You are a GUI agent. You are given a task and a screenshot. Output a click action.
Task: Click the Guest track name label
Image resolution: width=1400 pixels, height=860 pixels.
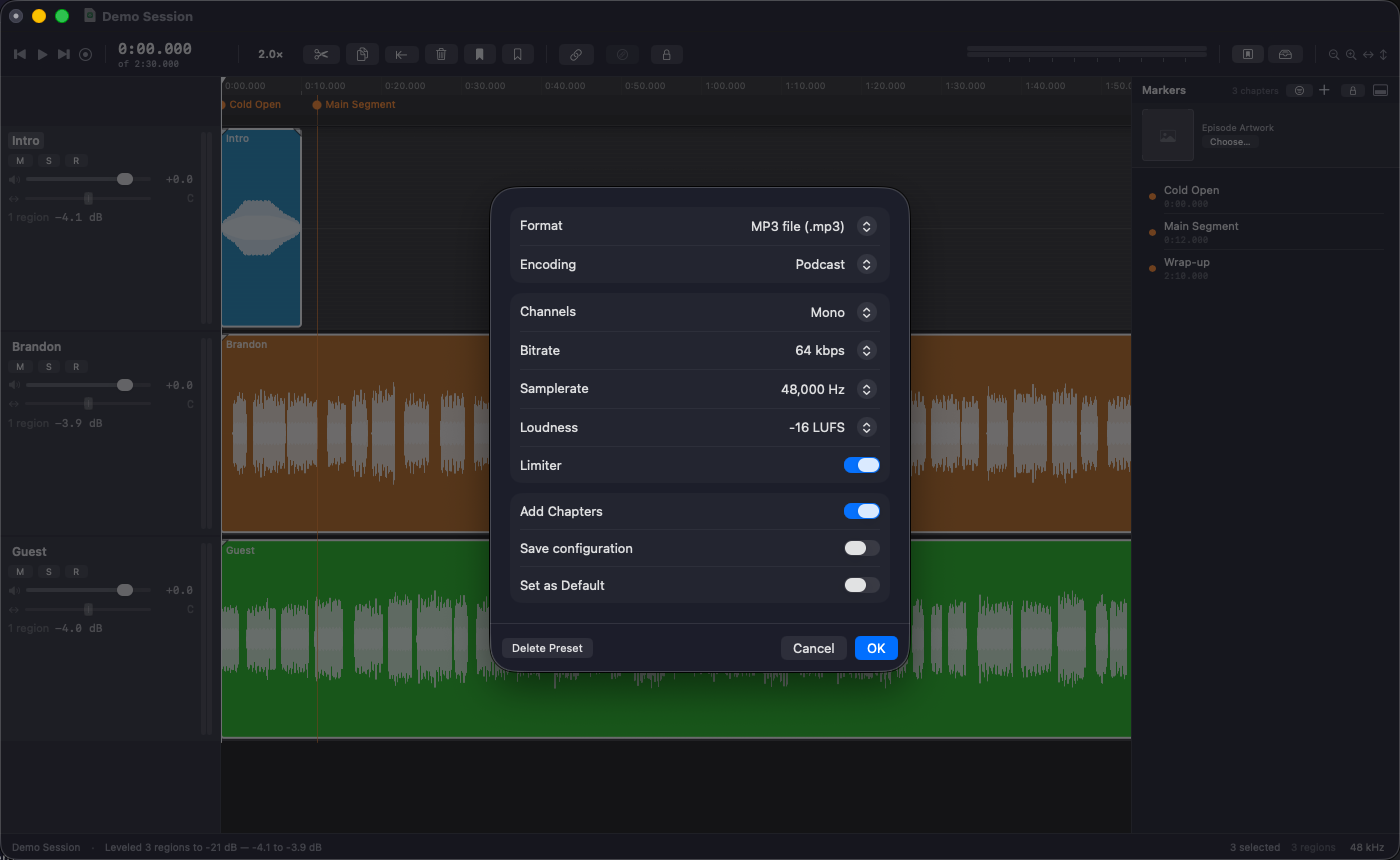coord(29,551)
